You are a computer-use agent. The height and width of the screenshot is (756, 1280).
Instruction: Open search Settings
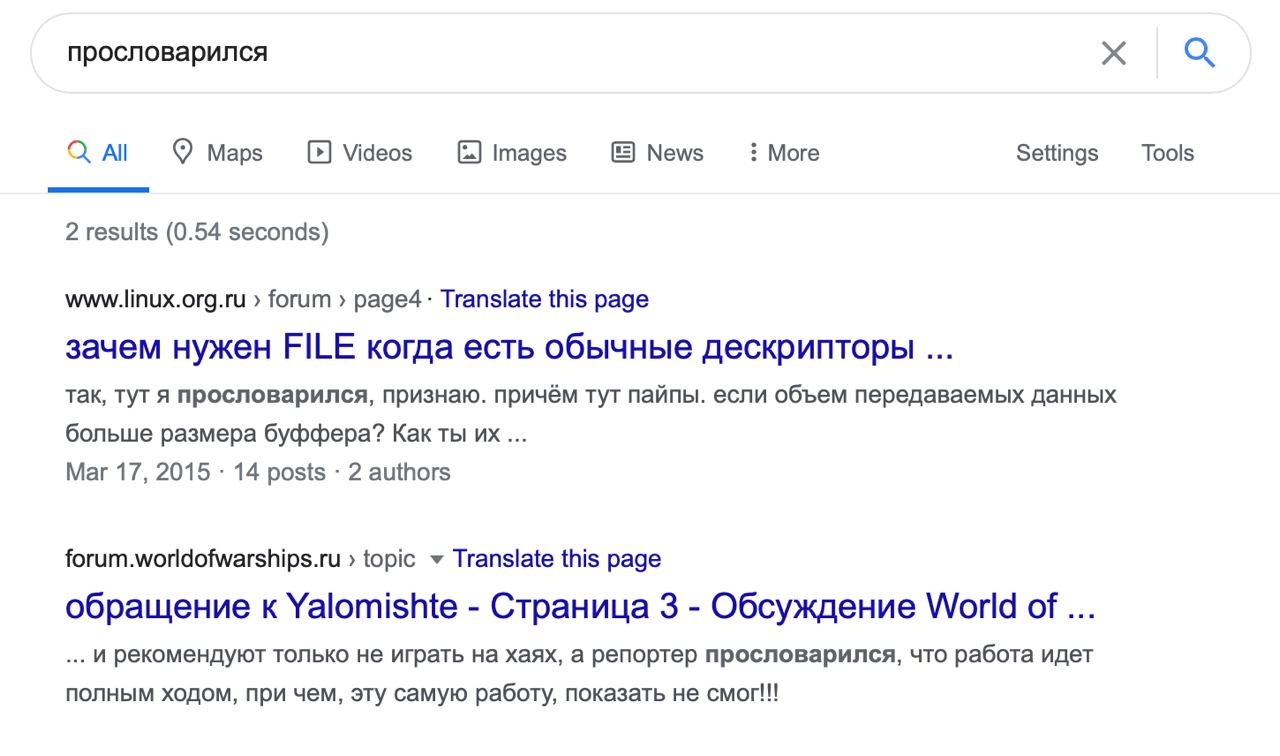[x=1057, y=153]
